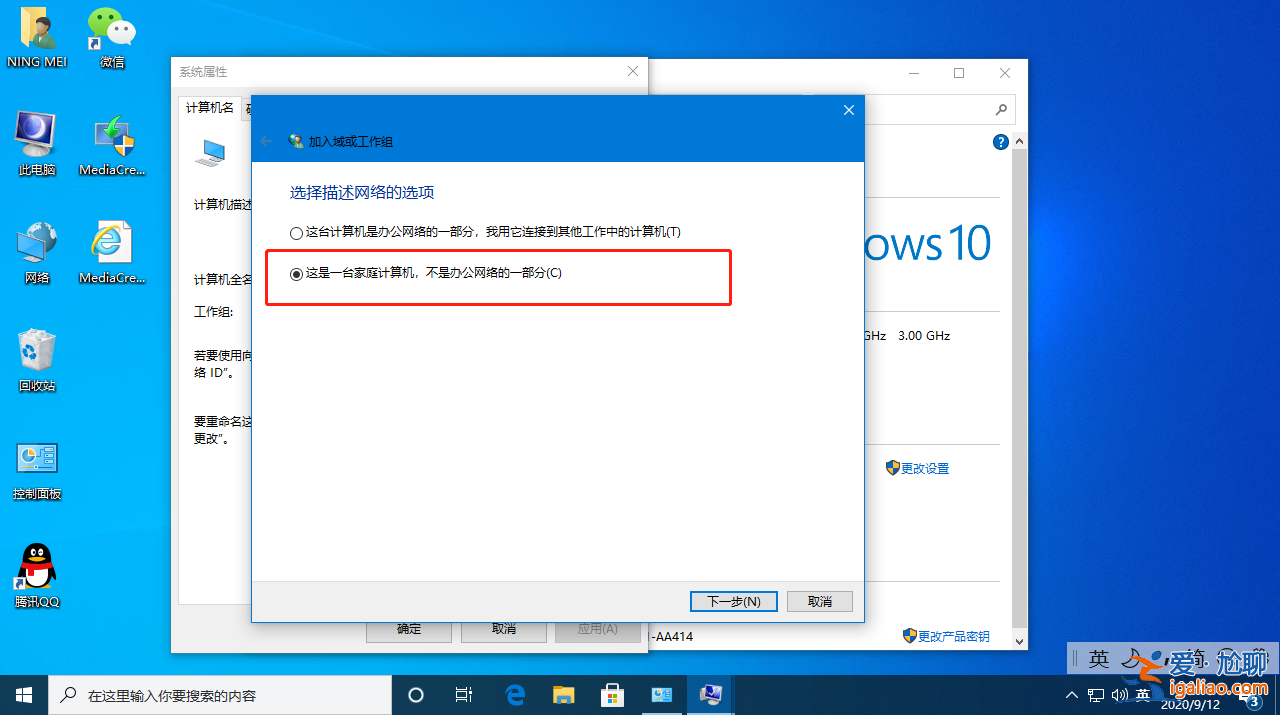
Task: Click the 下一步(N) button
Action: [733, 601]
